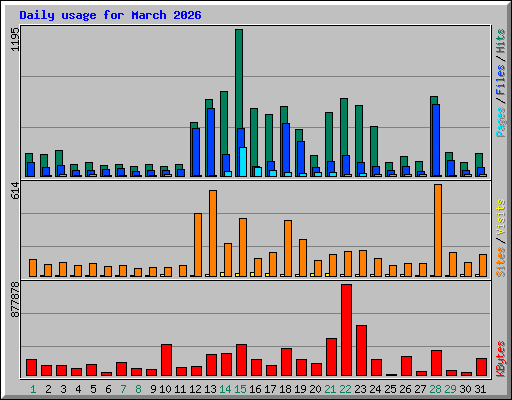Click the KBytes legend label
Screen dimensions: 512x400
coord(500,359)
